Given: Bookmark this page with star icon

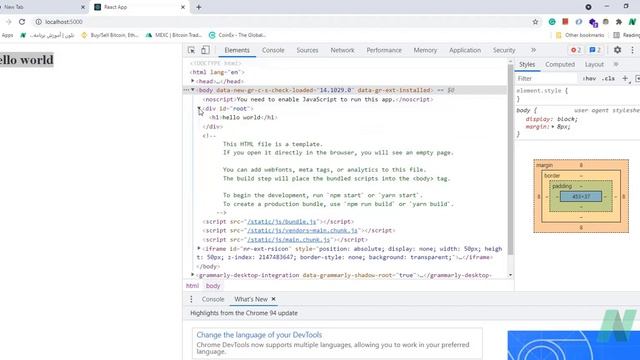Looking at the screenshot, I should 535,22.
